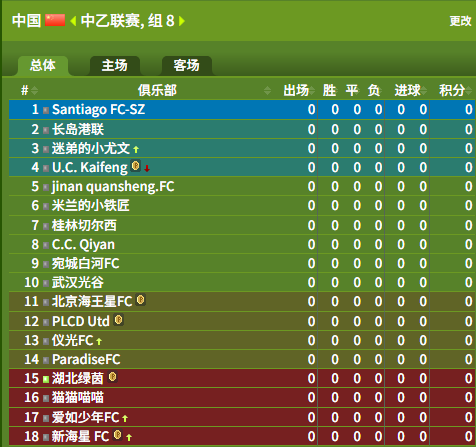Click coin badge beside 新海星 FC

click(117, 435)
